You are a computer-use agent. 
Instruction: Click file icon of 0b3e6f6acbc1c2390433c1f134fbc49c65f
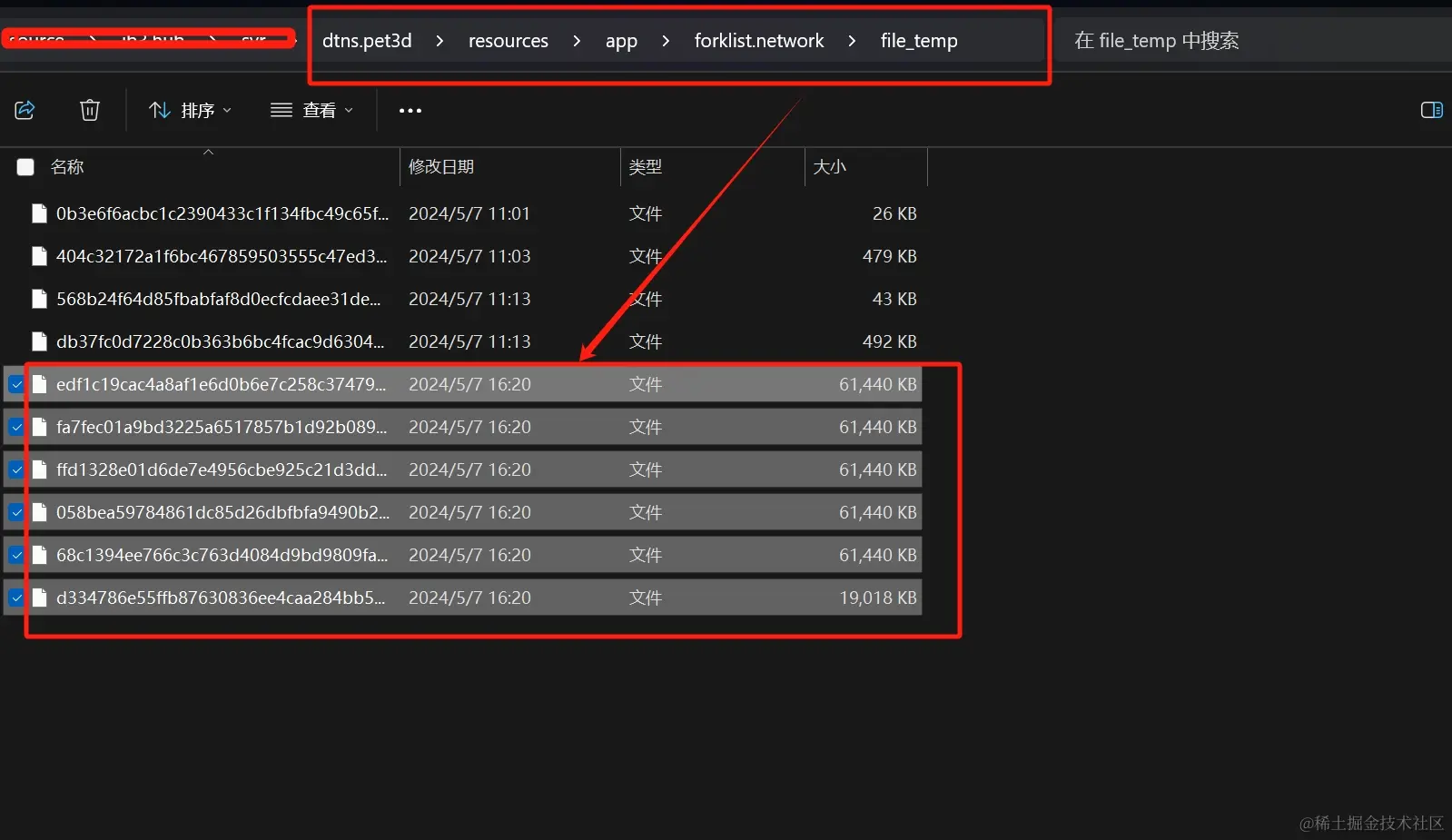click(x=39, y=213)
